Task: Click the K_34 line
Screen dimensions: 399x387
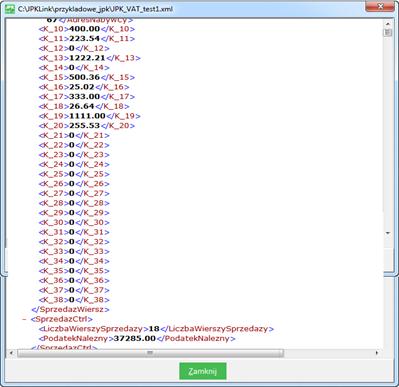Action: pyautogui.click(x=74, y=261)
